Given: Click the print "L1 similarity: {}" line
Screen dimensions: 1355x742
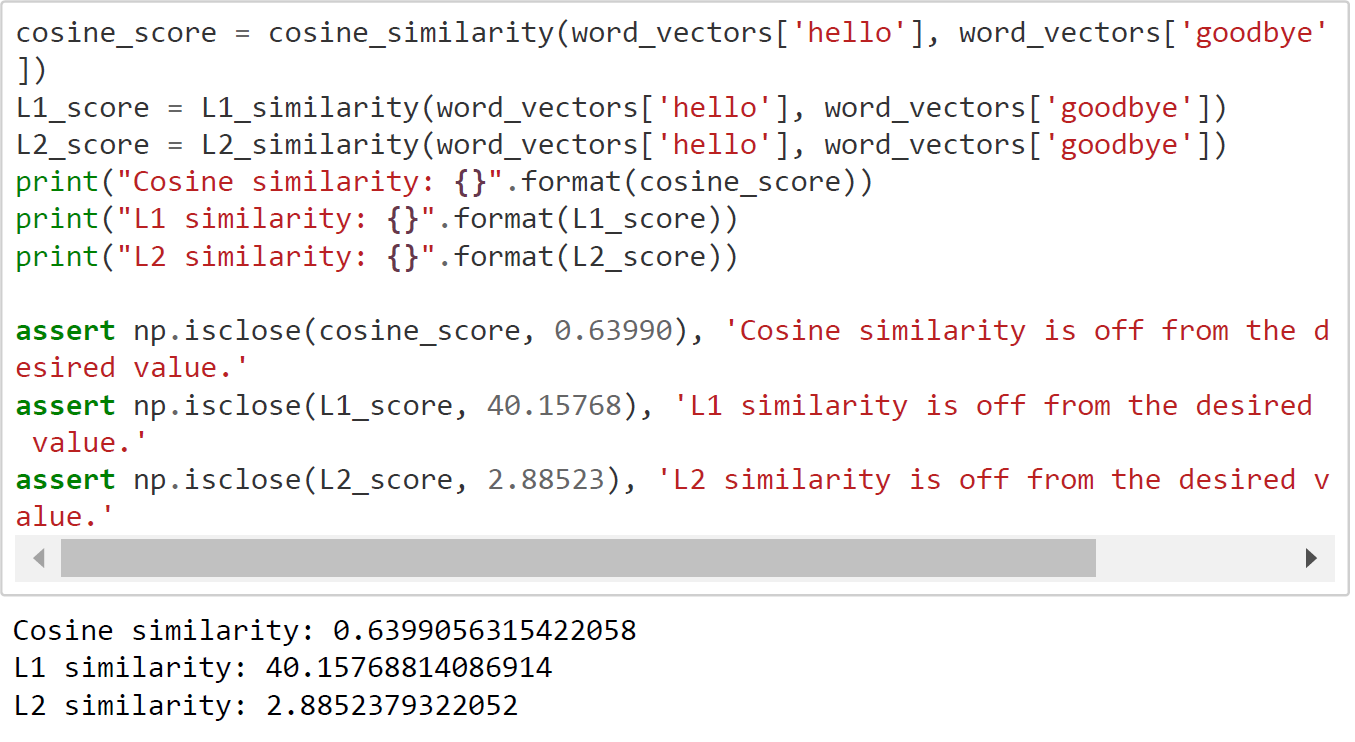Looking at the screenshot, I should (x=377, y=219).
